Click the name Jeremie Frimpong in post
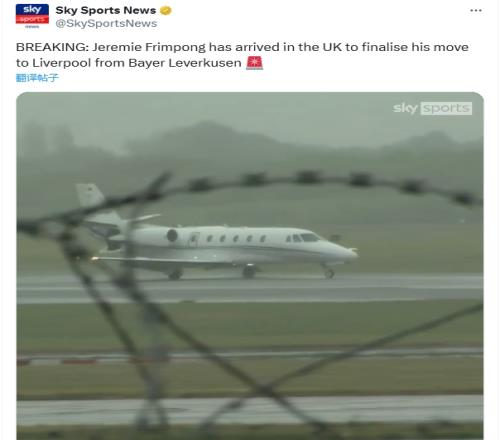 pyautogui.click(x=149, y=47)
